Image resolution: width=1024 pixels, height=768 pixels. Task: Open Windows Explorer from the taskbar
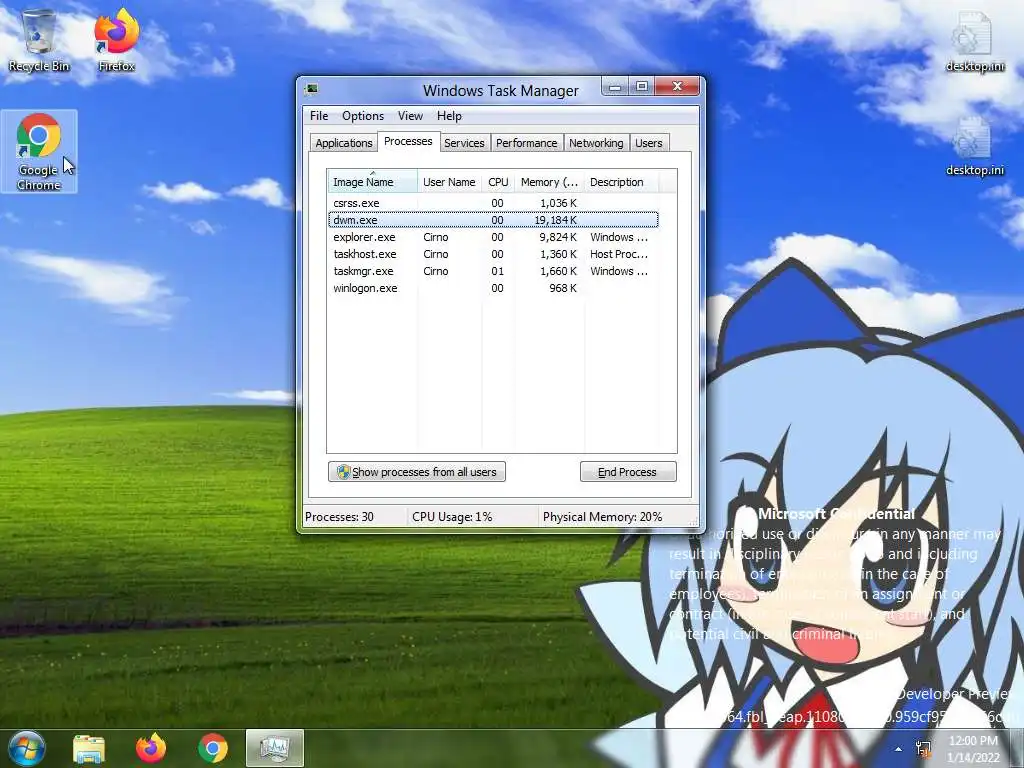(89, 748)
